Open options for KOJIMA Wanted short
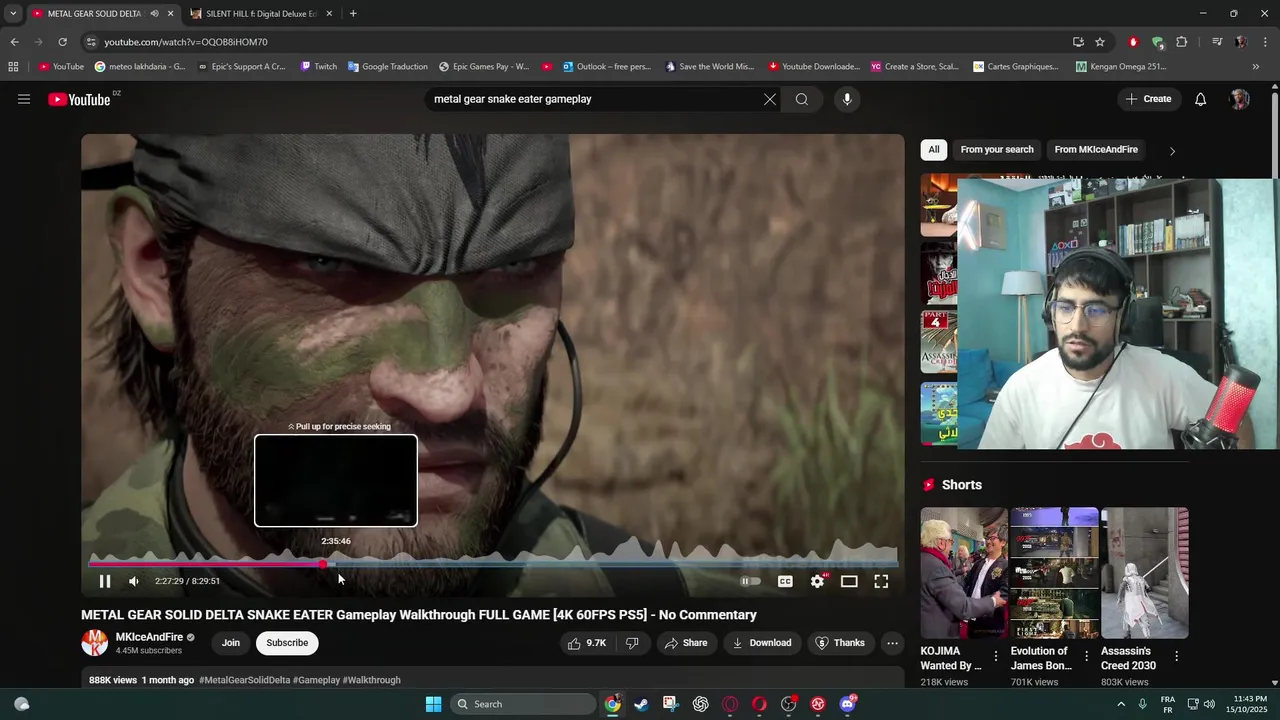Image resolution: width=1280 pixels, height=720 pixels. (996, 657)
